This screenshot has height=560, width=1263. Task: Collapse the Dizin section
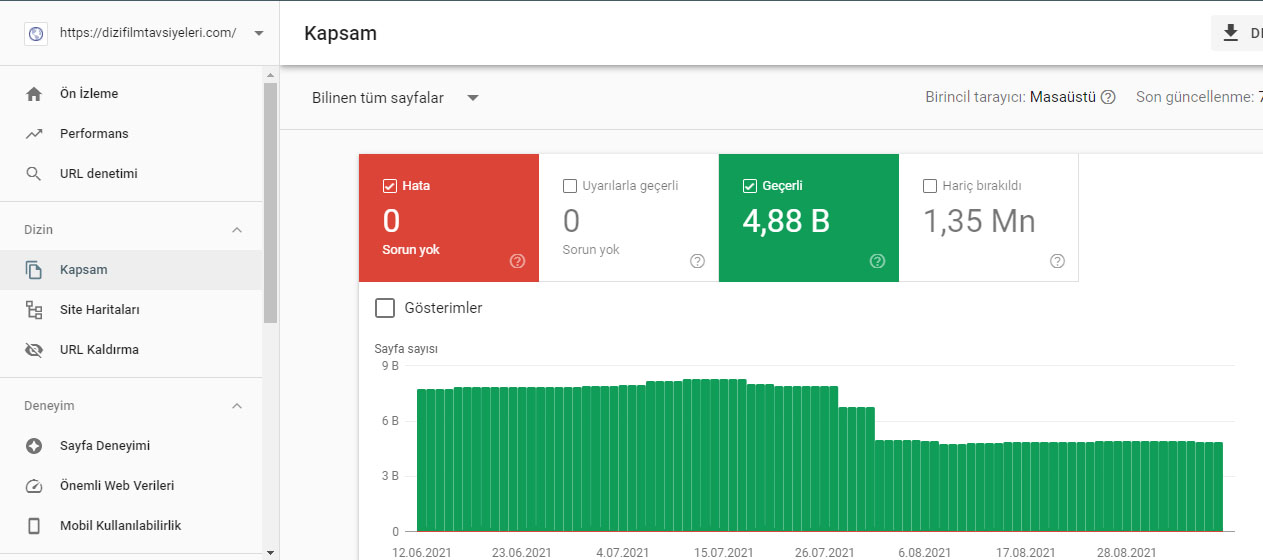[237, 230]
